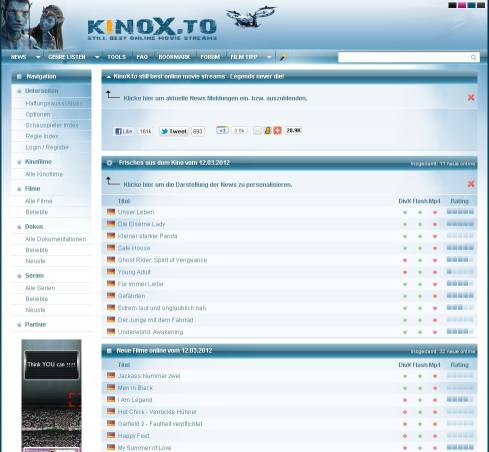Open the Ghost Rider: Spirit of Vengeance link
Viewport: 489px width, 452px height.
(162, 260)
